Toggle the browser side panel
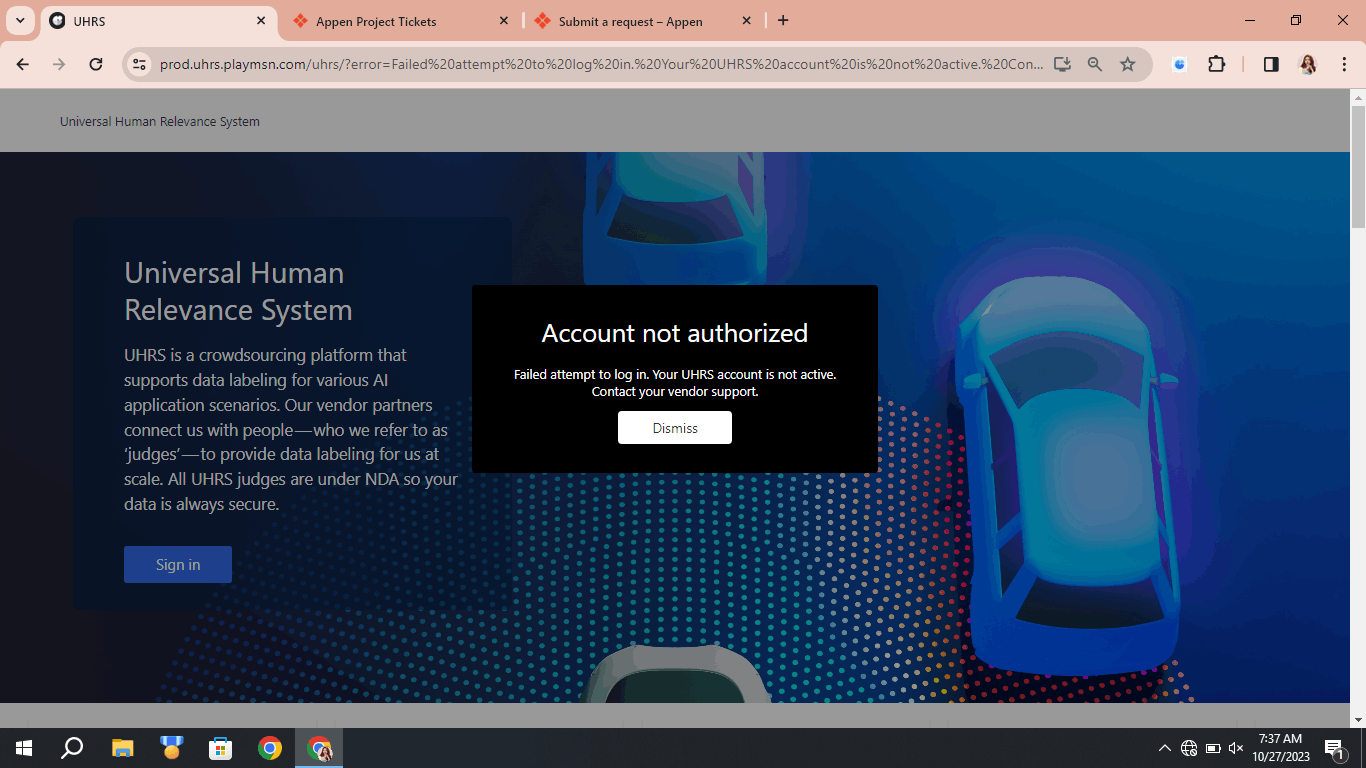 pyautogui.click(x=1270, y=63)
